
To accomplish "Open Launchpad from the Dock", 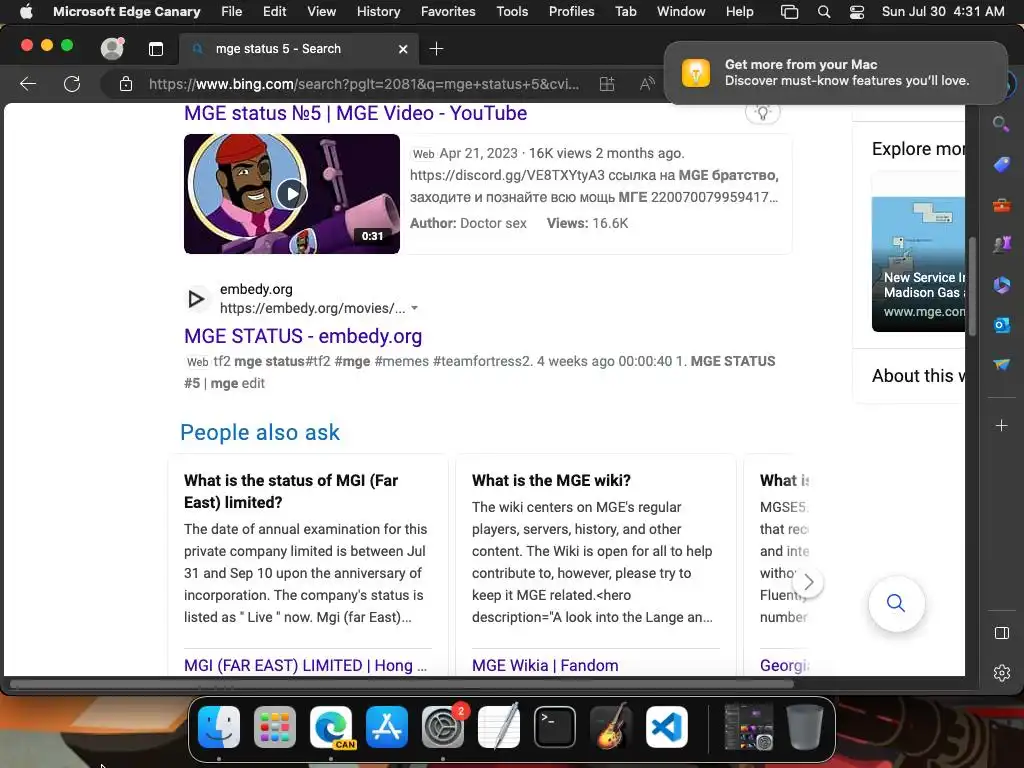I will 274,727.
